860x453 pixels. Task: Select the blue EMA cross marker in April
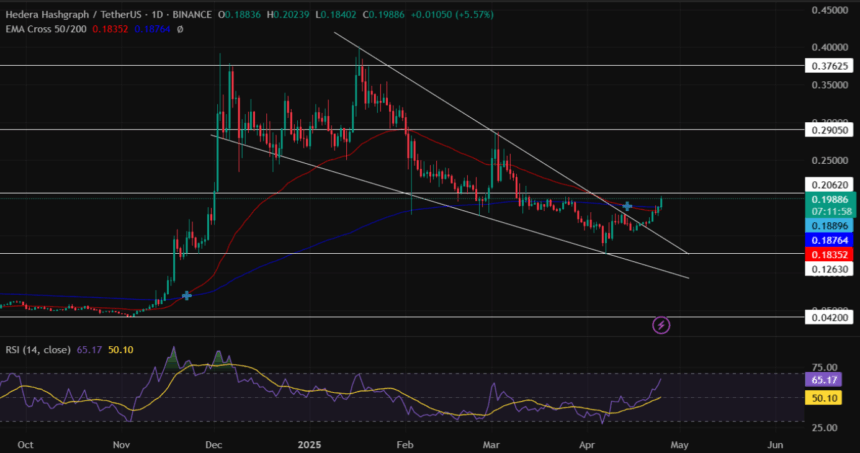coord(627,206)
